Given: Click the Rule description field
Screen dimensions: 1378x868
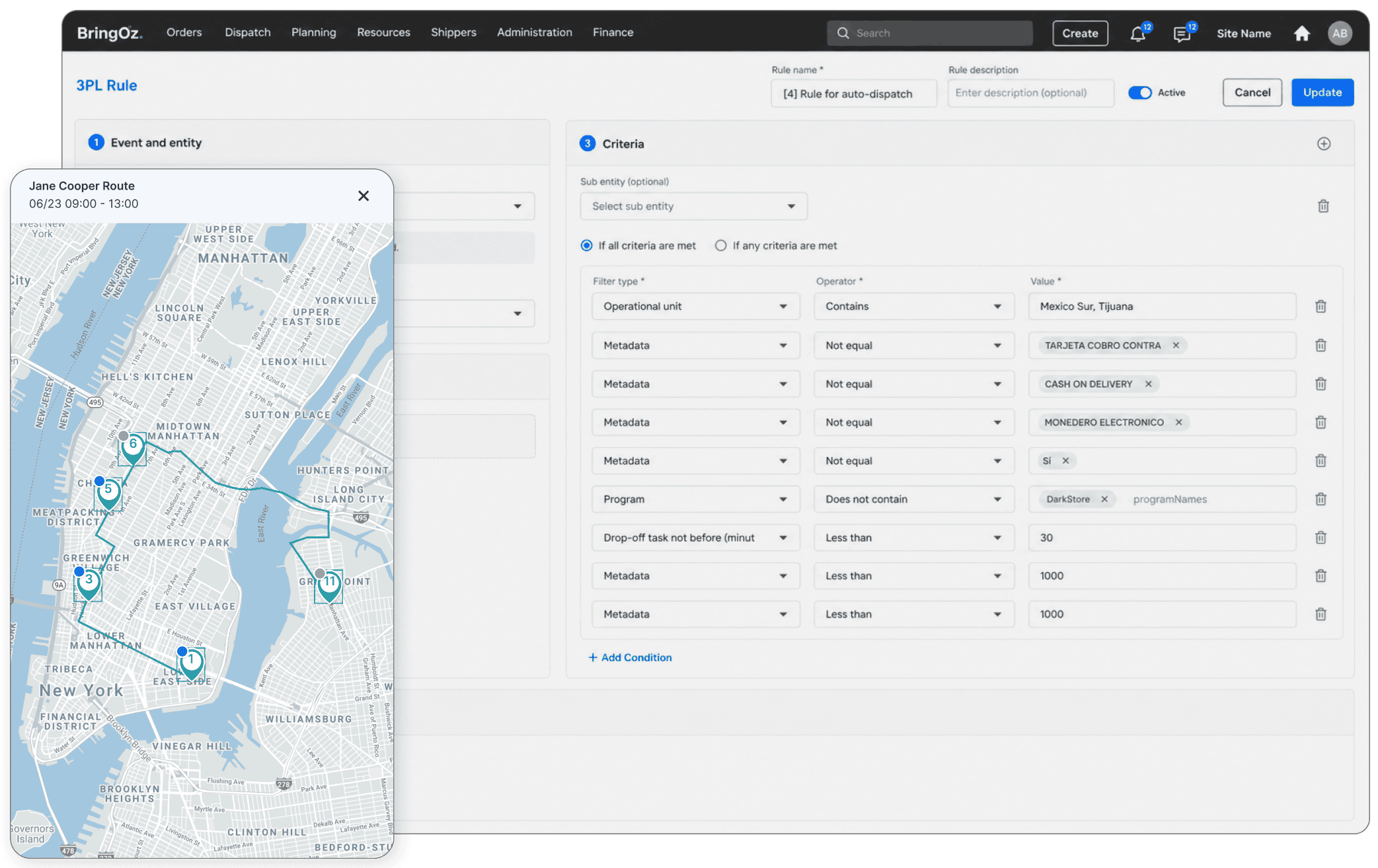Looking at the screenshot, I should click(x=1030, y=93).
